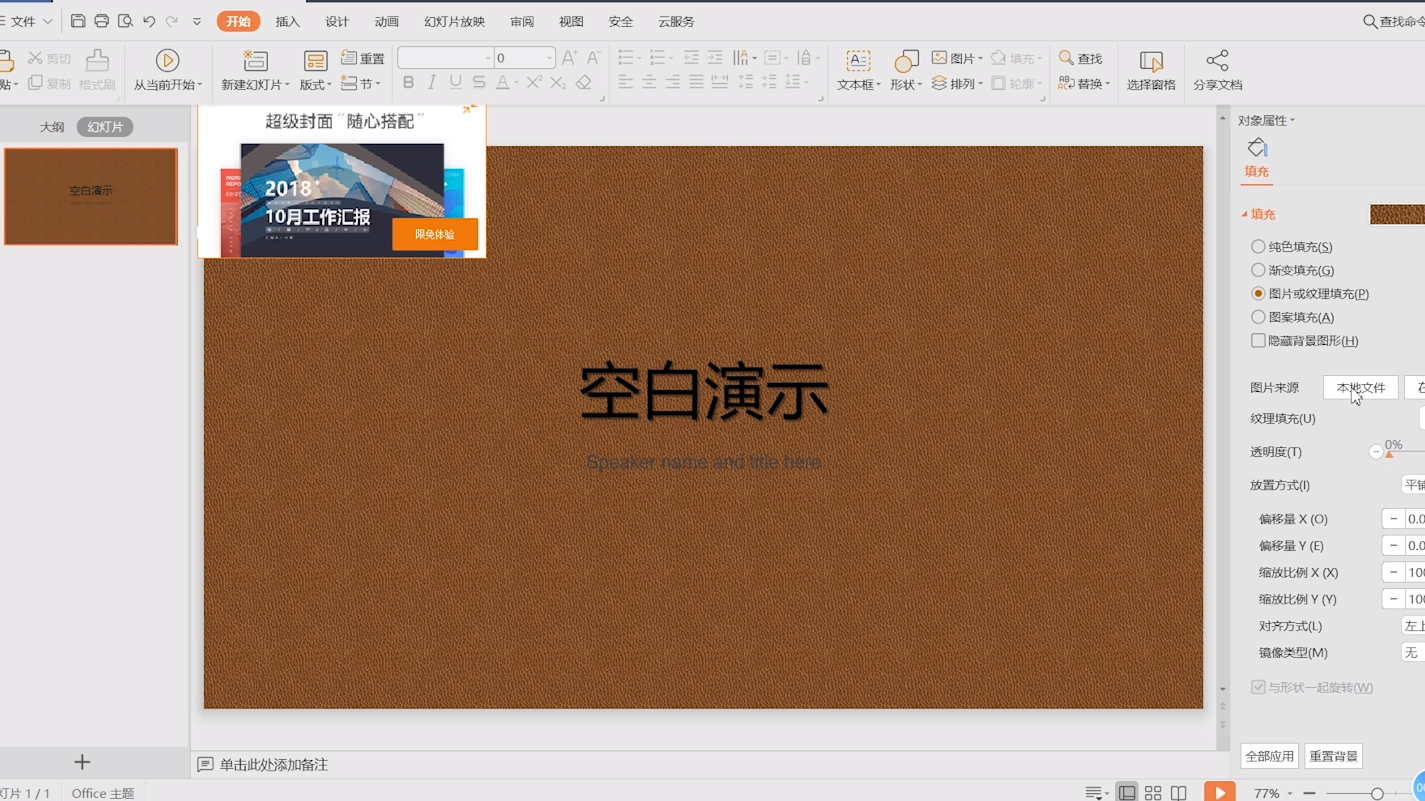Image resolution: width=1425 pixels, height=801 pixels.
Task: Select Gradient fill (渐变填充) radio button
Action: [1258, 270]
